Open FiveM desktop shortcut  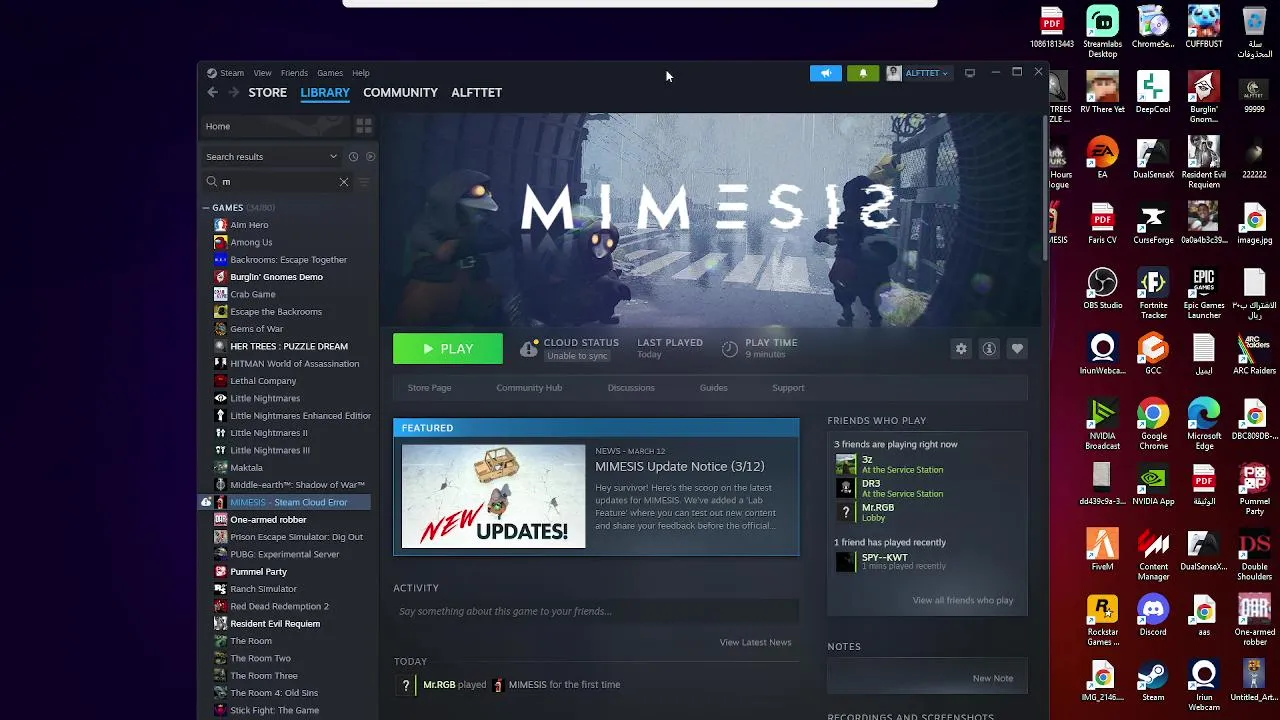click(x=1102, y=550)
